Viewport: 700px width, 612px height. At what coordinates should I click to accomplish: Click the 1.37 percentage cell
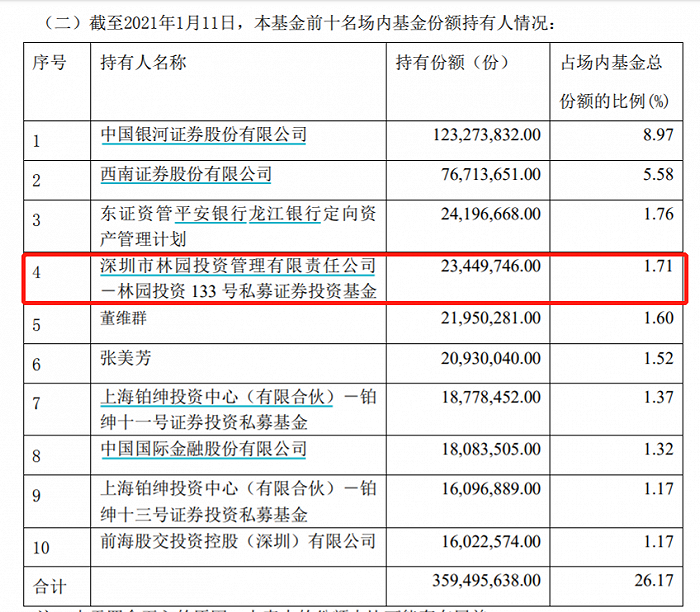point(658,397)
